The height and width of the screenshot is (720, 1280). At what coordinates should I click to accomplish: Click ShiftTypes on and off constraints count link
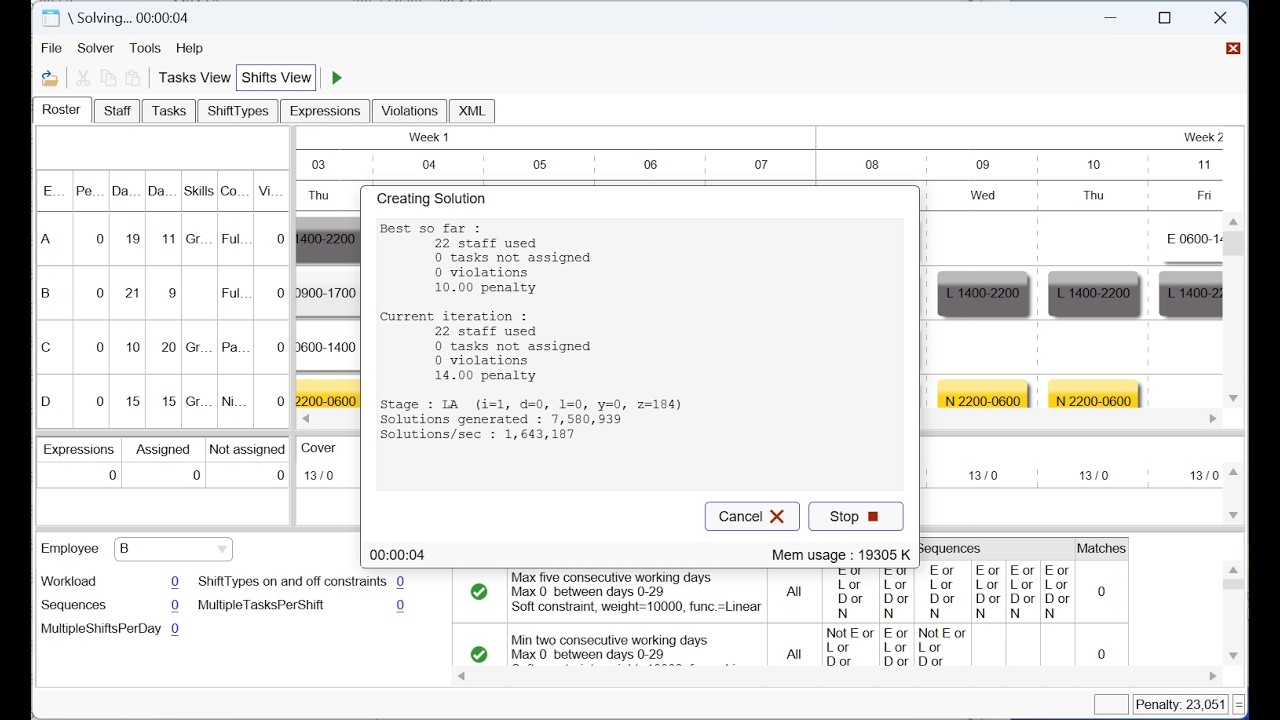[x=400, y=581]
